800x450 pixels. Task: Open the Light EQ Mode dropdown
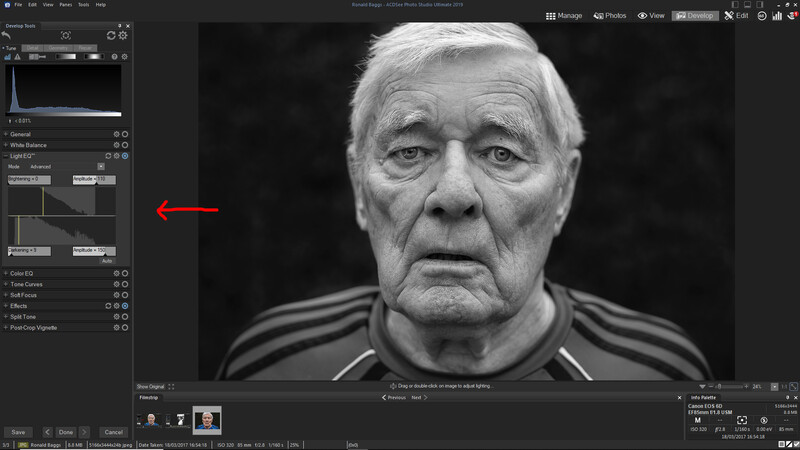tap(101, 166)
